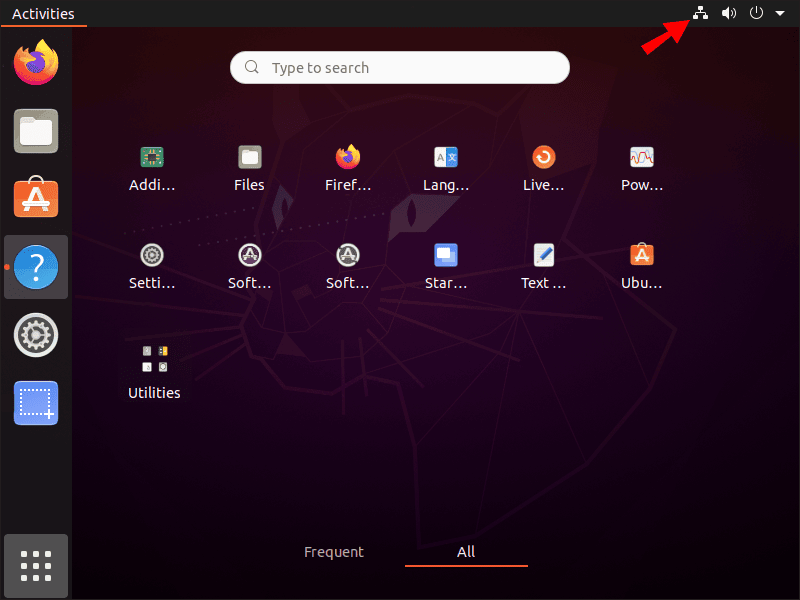
Task: Launch Settings from the dock
Action: point(36,335)
